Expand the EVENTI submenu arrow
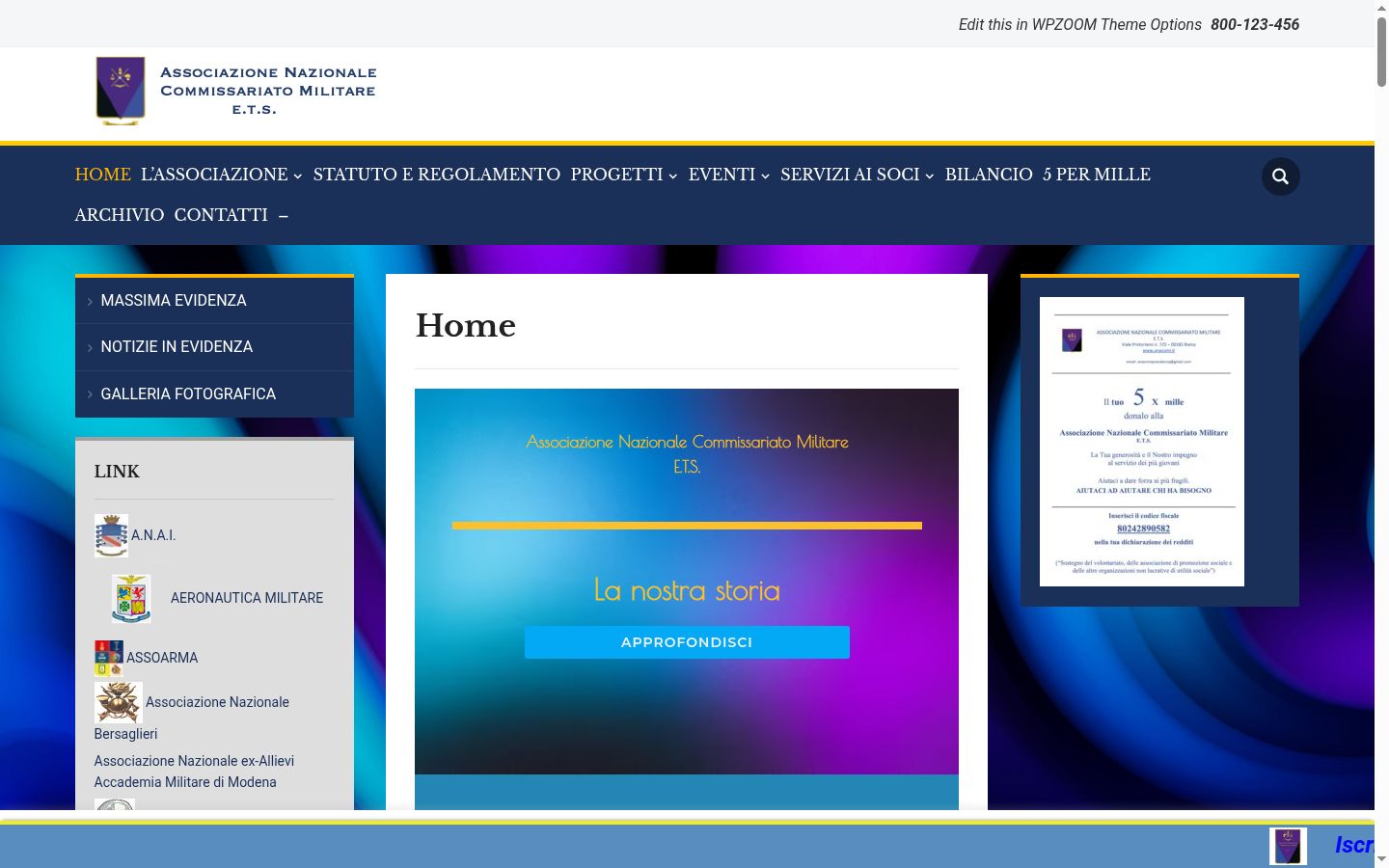The width and height of the screenshot is (1389, 868). tap(765, 176)
